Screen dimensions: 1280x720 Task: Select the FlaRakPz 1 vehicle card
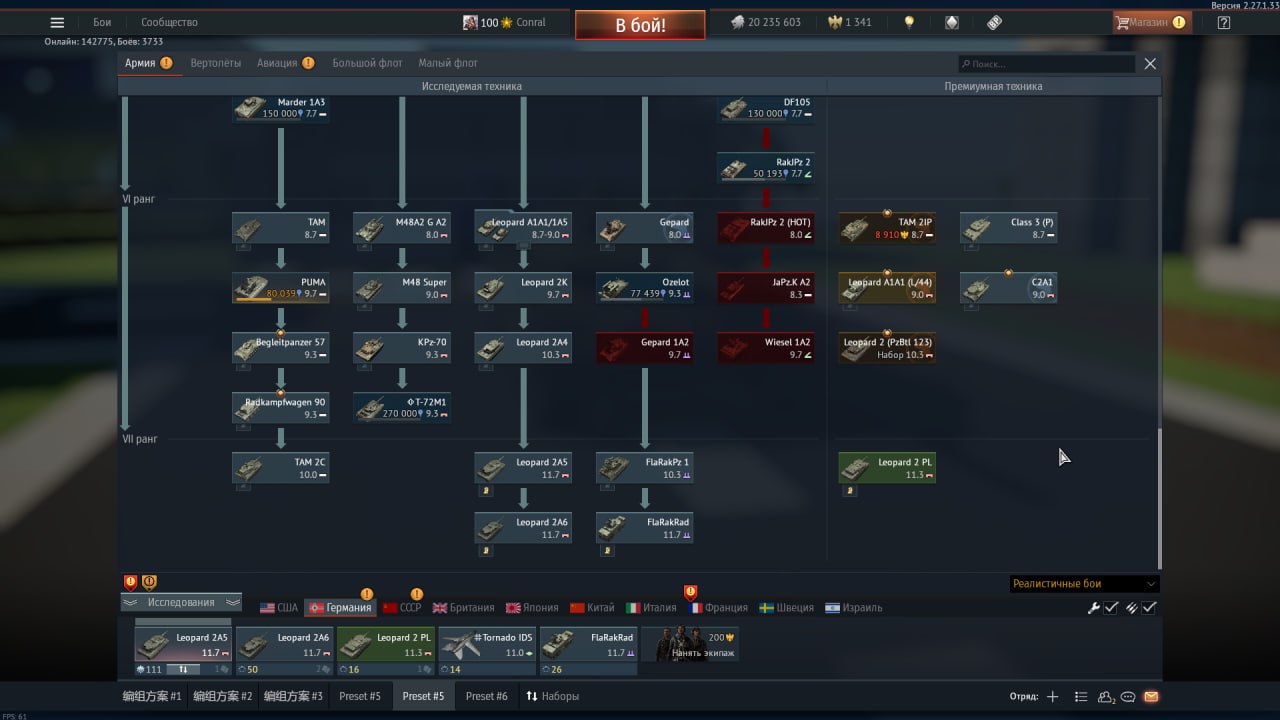(x=645, y=468)
